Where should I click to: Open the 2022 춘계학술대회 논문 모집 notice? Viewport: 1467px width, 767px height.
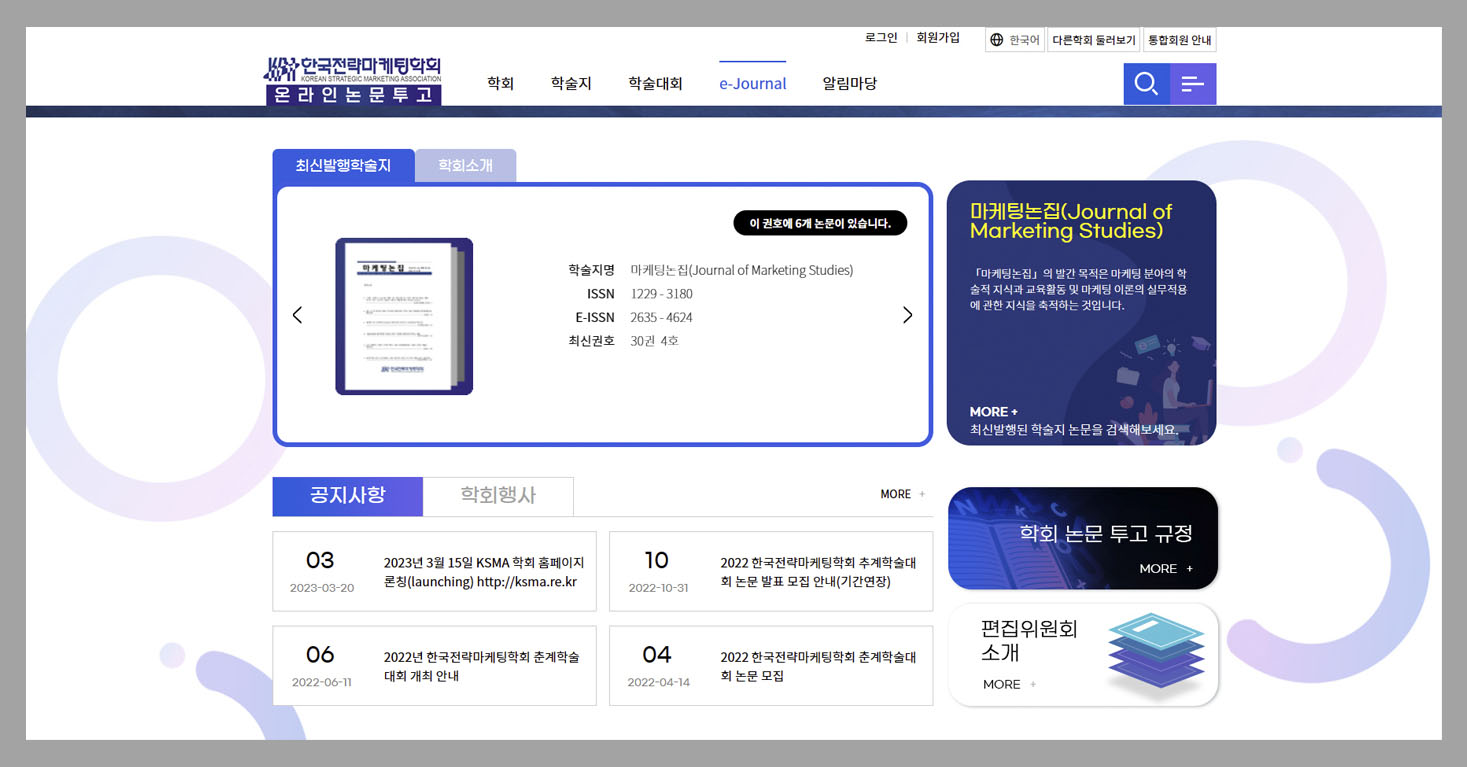771,666
